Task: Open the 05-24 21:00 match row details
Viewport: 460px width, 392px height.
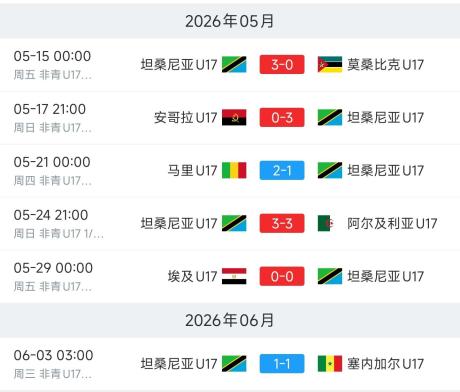Action: coord(230,224)
